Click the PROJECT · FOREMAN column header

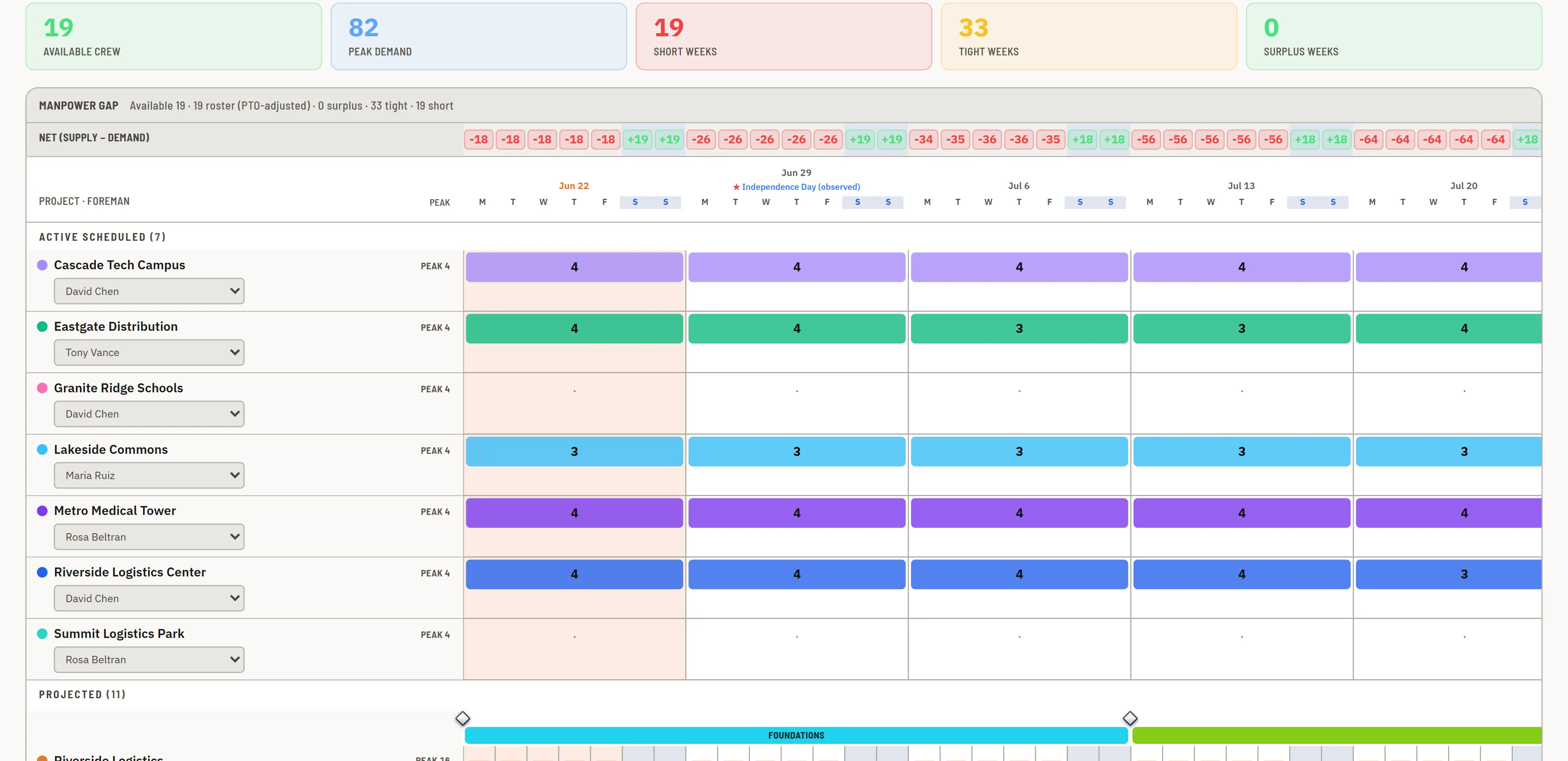[84, 201]
